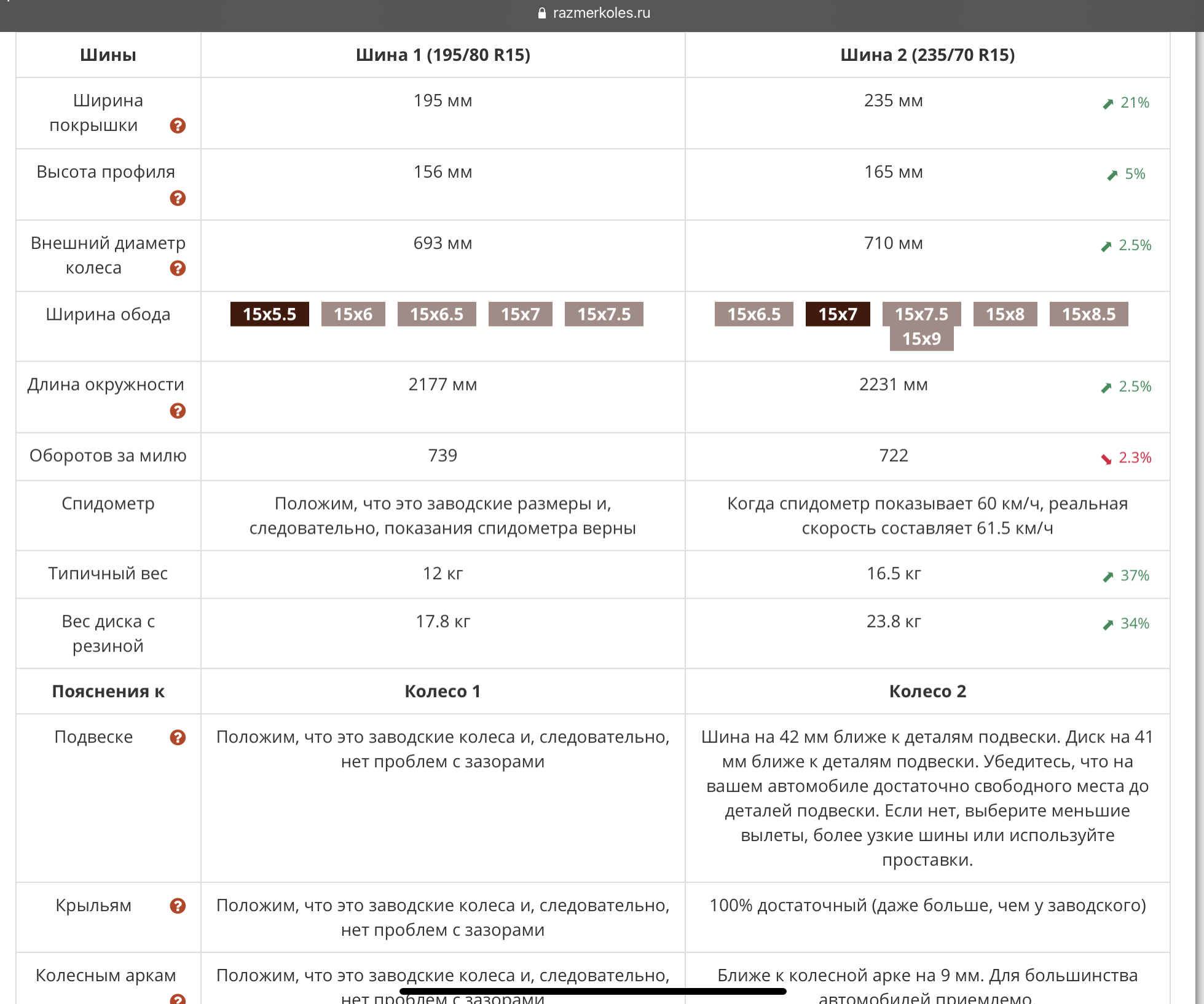
Task: Click the 17.8 кг wheel weight value
Action: (443, 622)
